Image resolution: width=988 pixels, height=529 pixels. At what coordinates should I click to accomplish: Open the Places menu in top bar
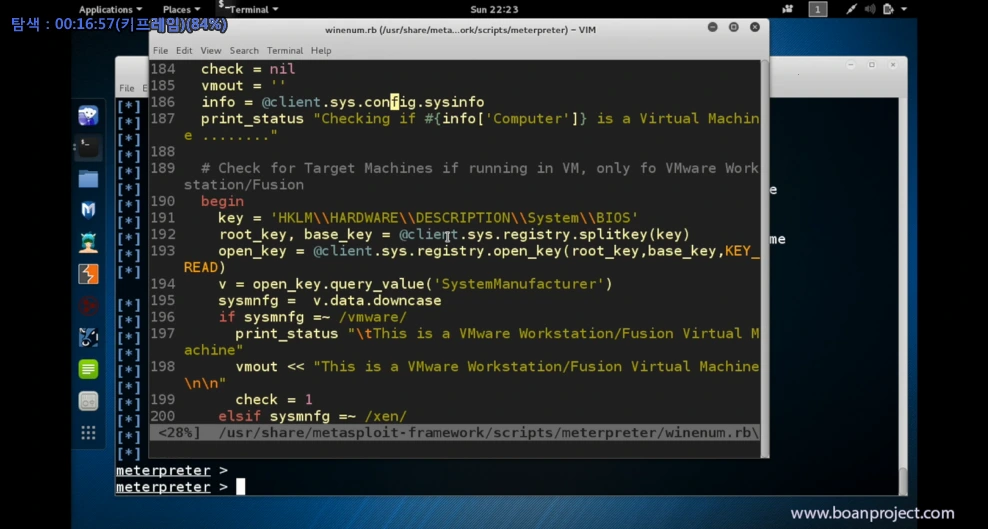[181, 9]
